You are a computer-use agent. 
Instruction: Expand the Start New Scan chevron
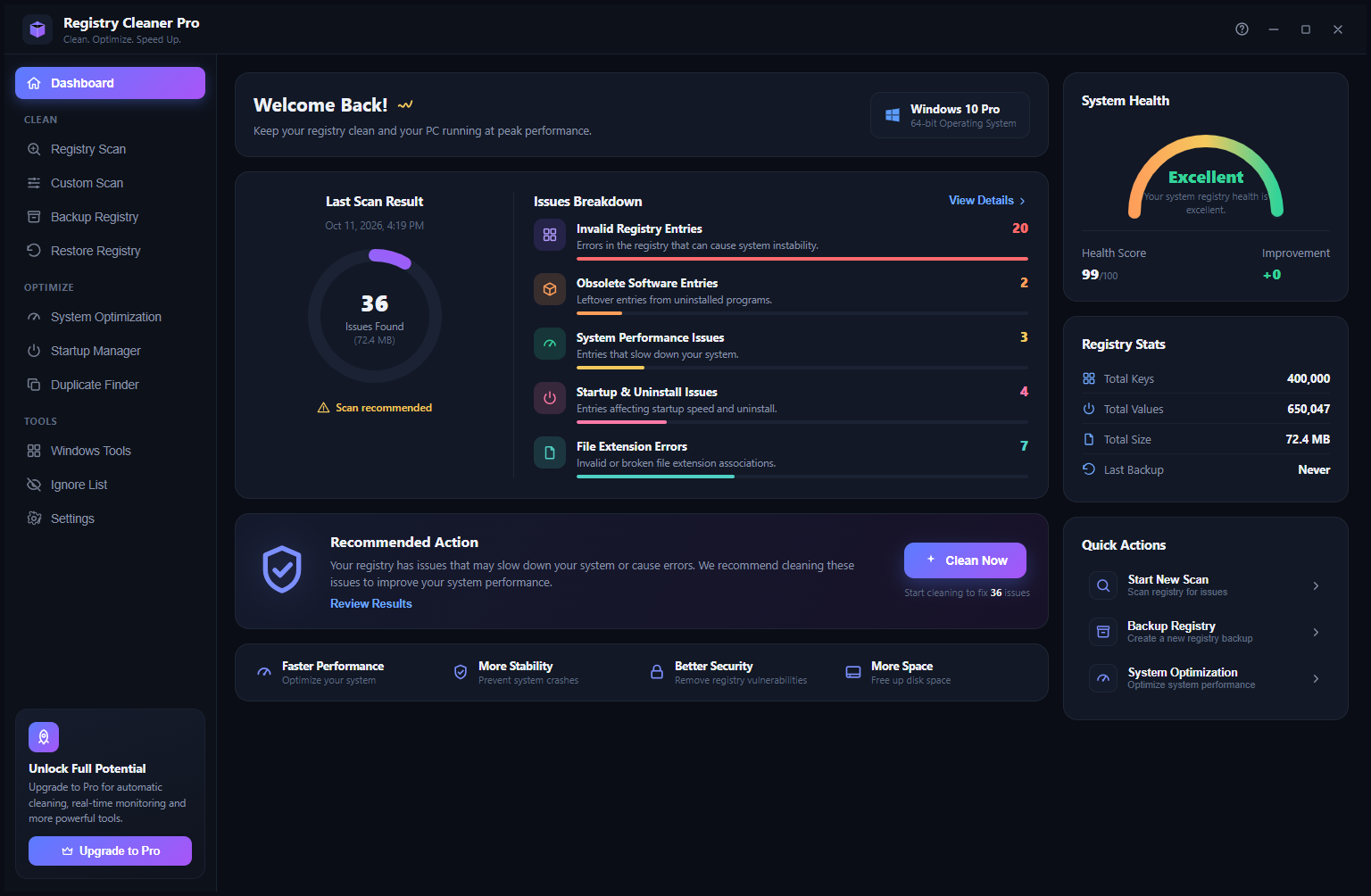1316,585
